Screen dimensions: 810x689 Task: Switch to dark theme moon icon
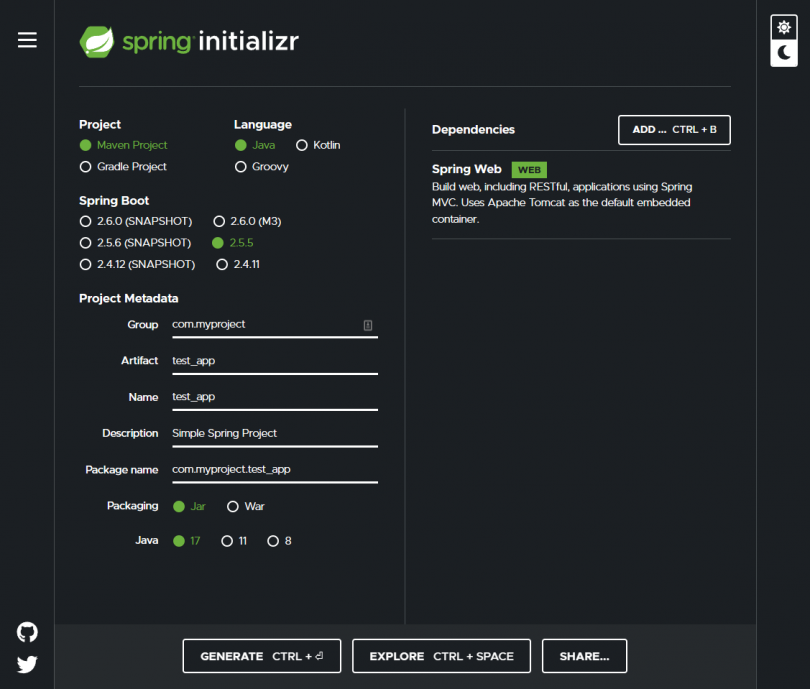784,53
